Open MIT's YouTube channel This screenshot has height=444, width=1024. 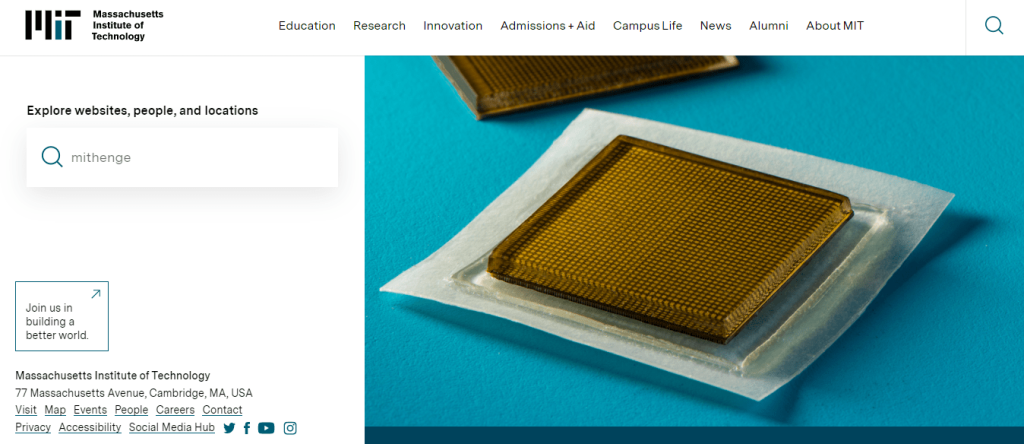[x=266, y=428]
